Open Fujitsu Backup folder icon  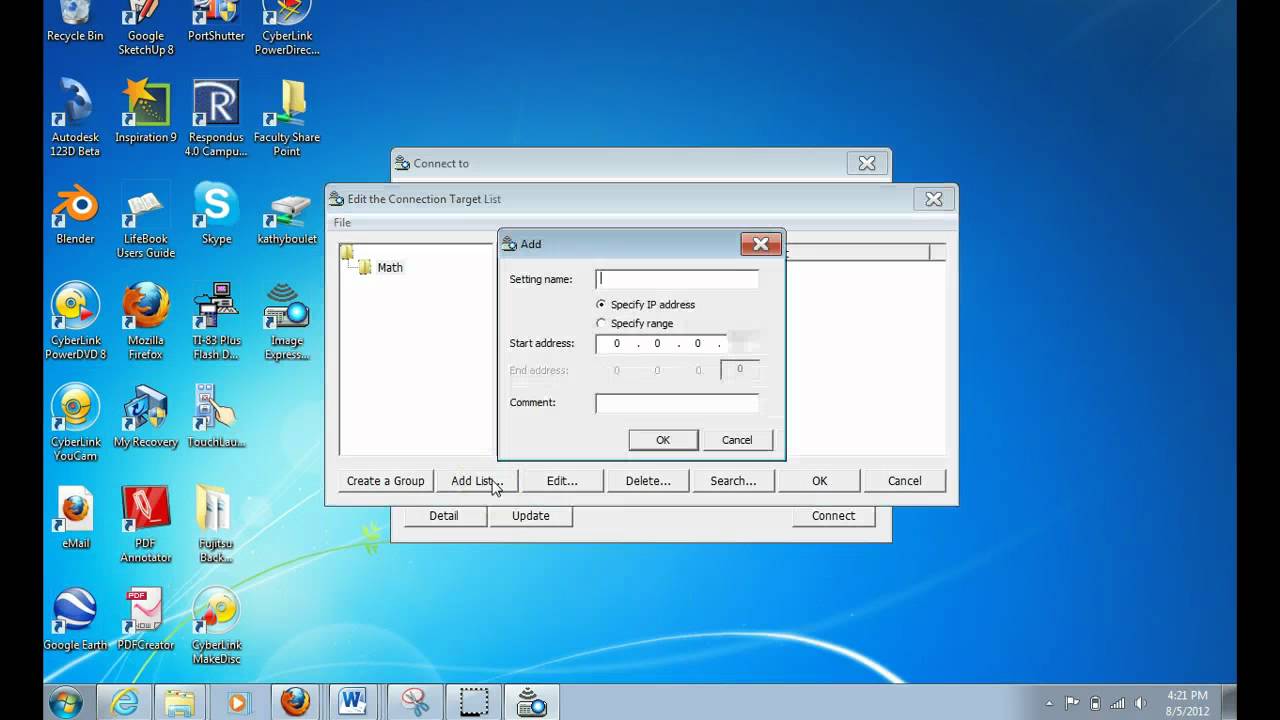[216, 525]
